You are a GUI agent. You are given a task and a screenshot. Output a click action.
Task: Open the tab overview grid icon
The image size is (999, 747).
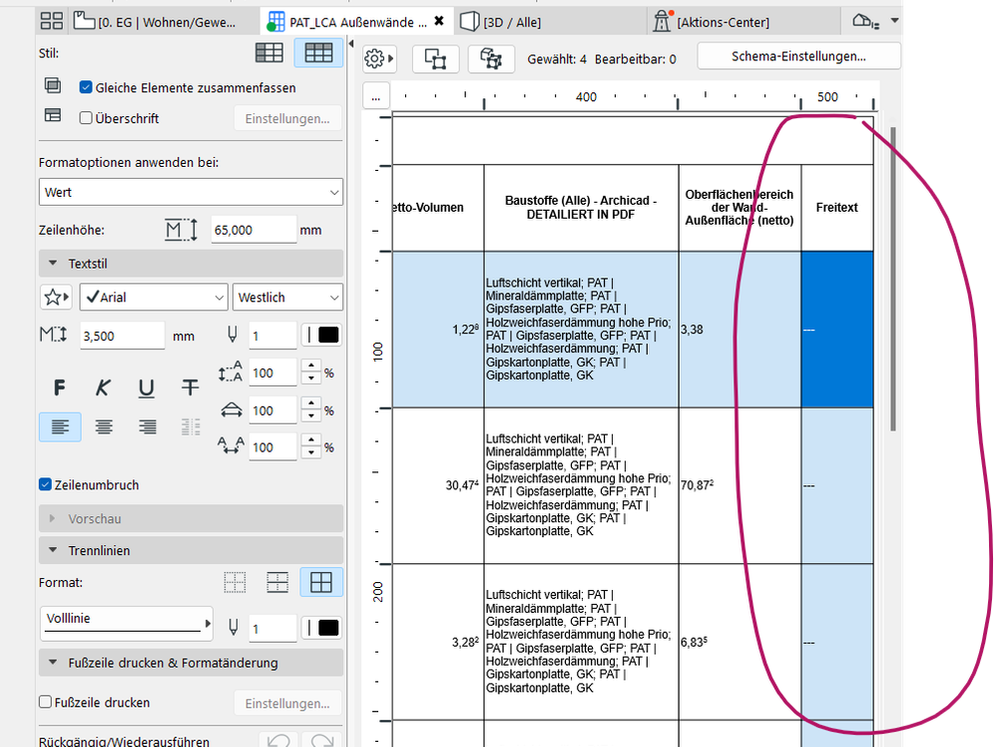tap(52, 20)
